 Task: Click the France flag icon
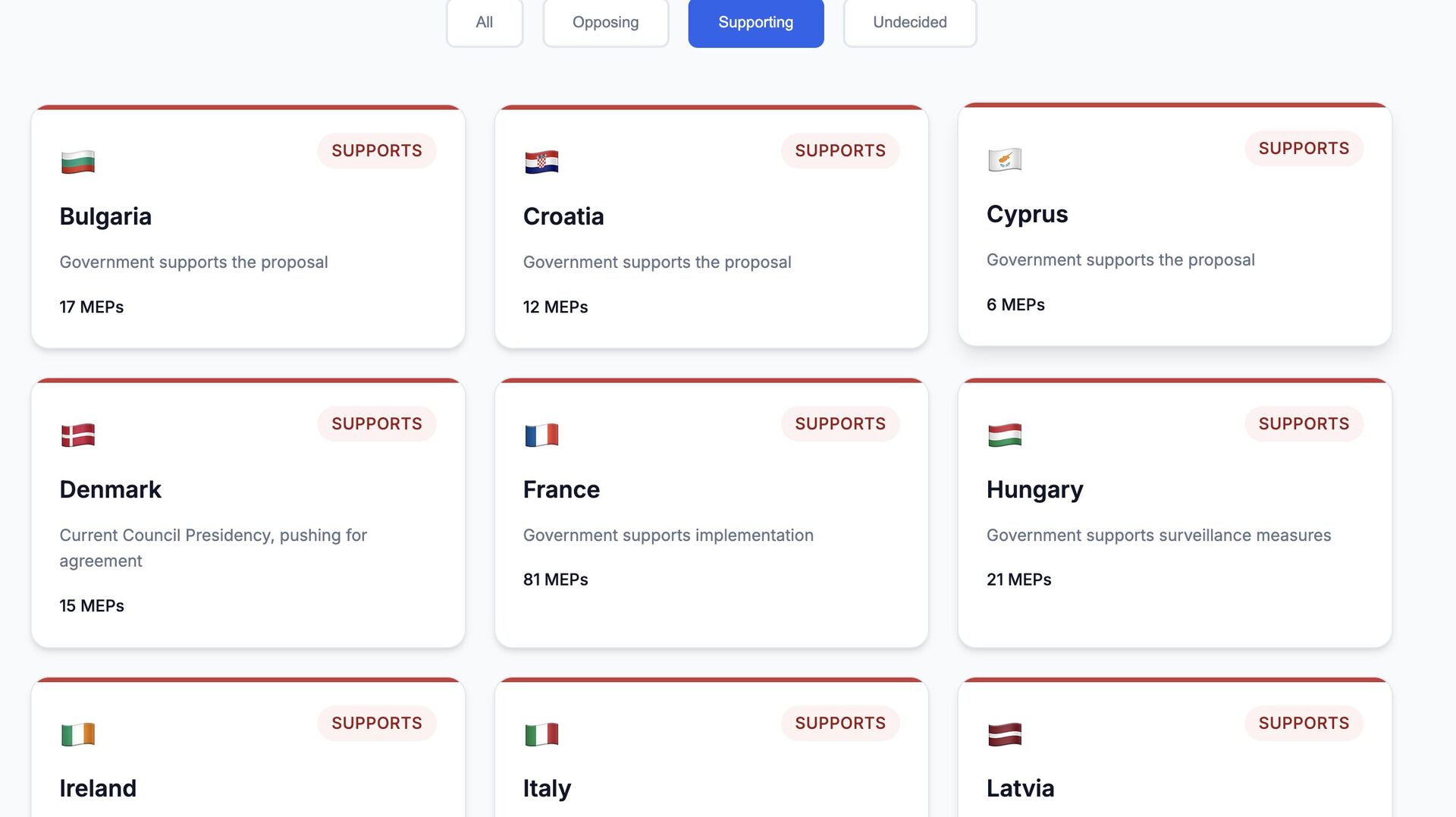(541, 435)
